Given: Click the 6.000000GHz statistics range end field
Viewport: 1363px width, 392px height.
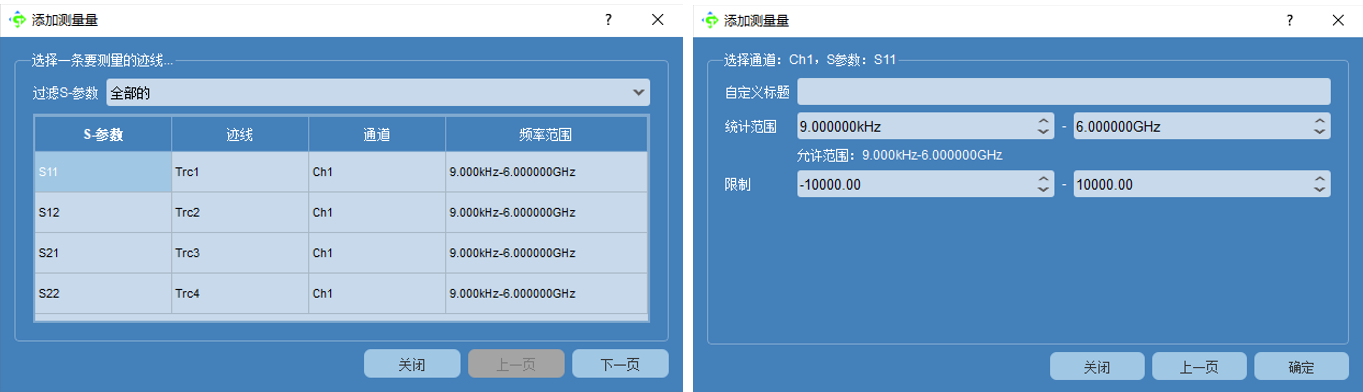Looking at the screenshot, I should click(x=1201, y=126).
